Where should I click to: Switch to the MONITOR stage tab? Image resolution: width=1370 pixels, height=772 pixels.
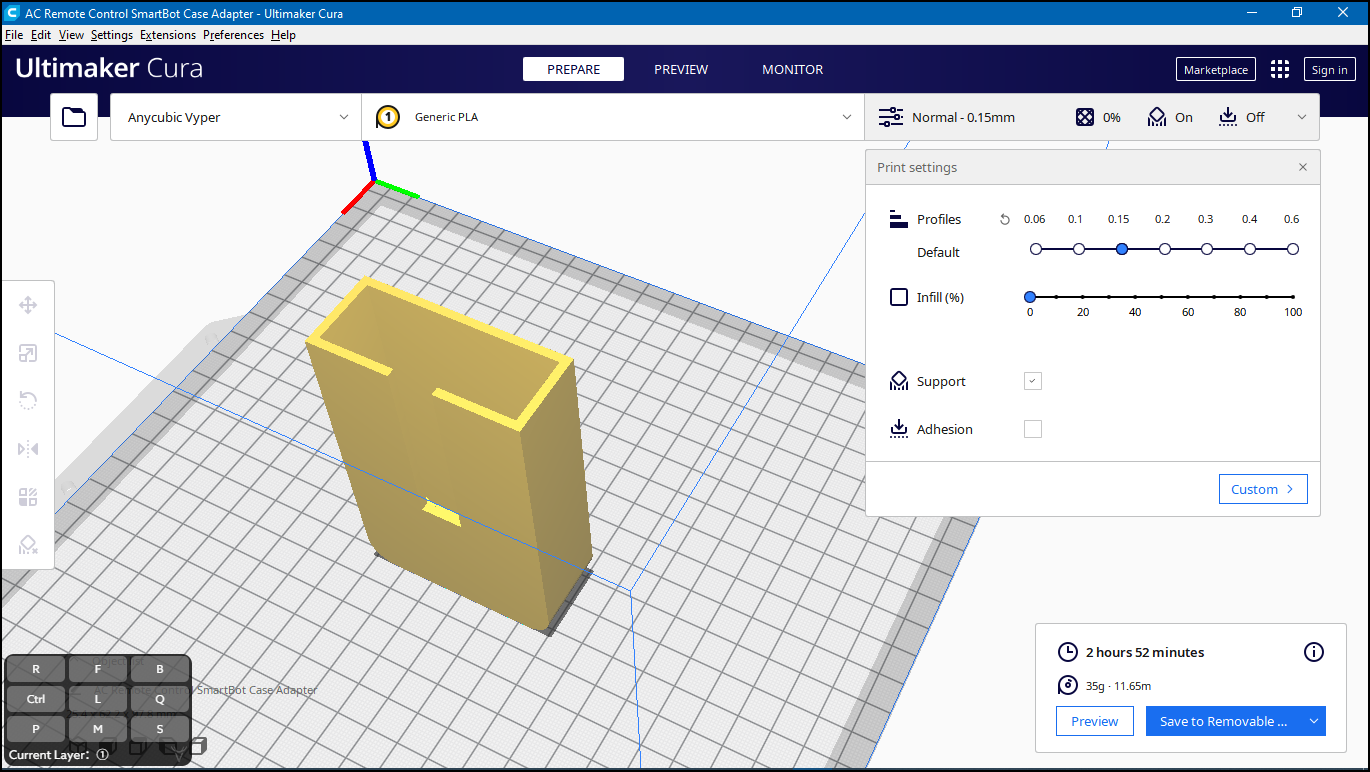click(793, 69)
